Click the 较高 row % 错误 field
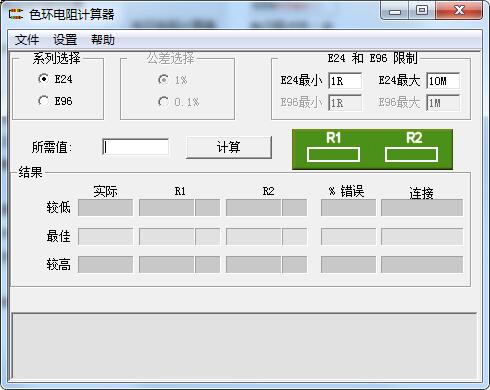The width and height of the screenshot is (490, 390). (348, 264)
